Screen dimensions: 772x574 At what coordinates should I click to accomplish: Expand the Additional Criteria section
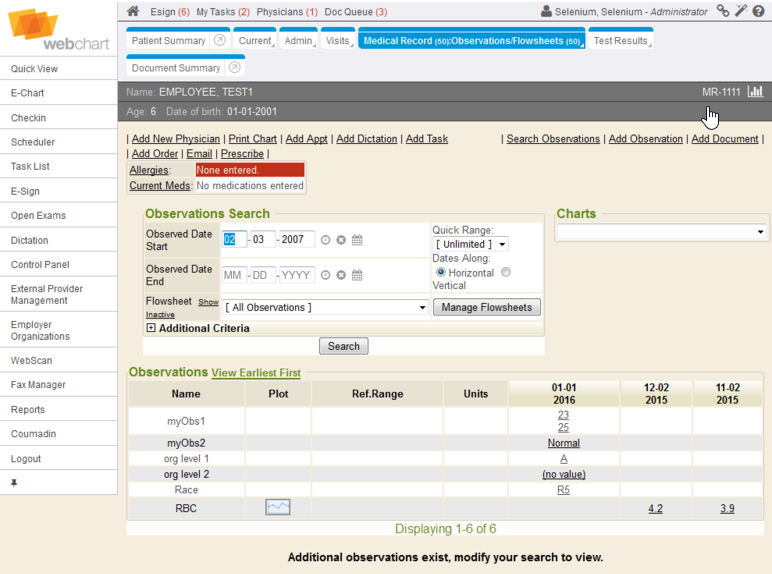click(151, 328)
